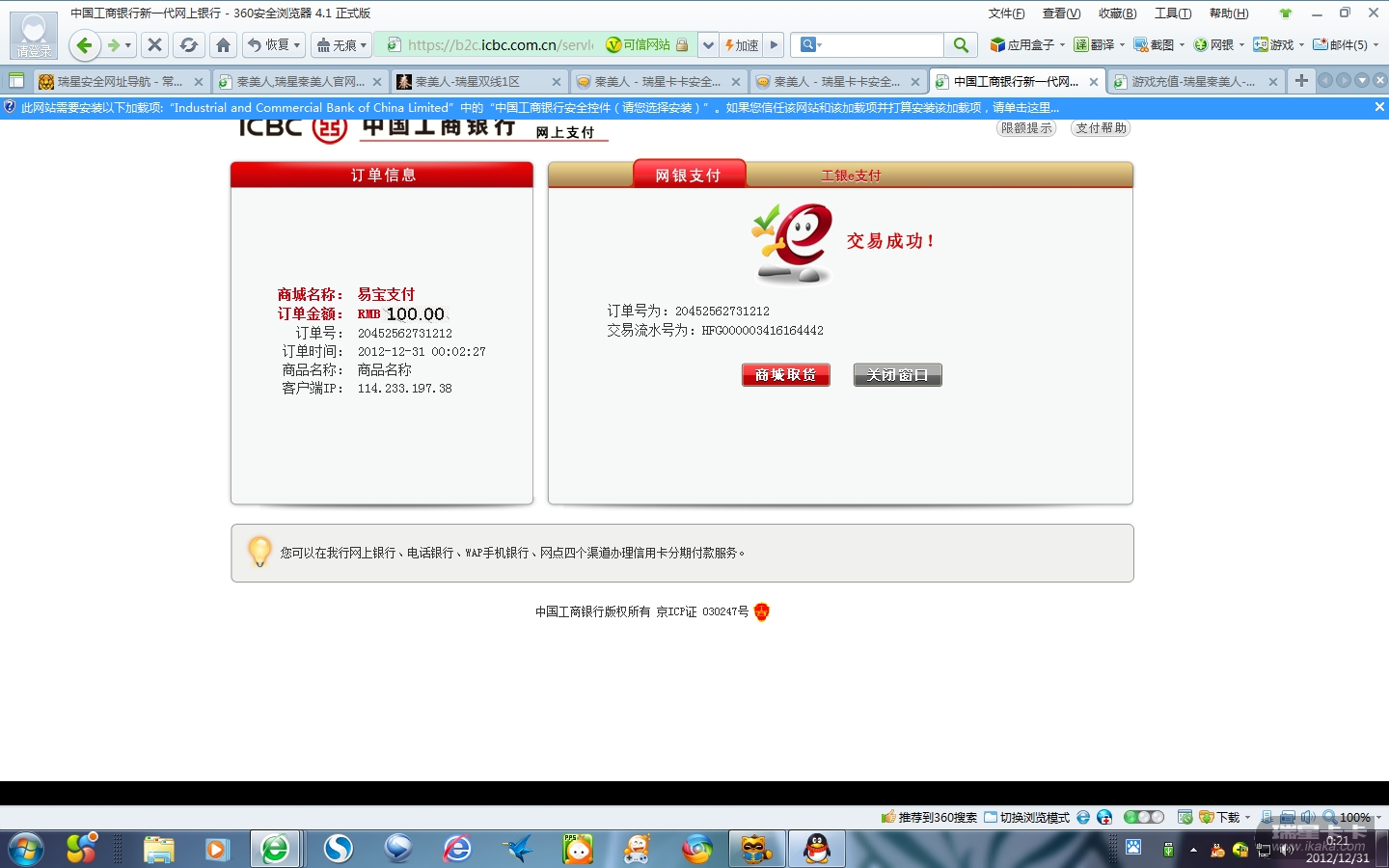
Task: Expand the 截图 screenshot dropdown
Action: [1182, 45]
